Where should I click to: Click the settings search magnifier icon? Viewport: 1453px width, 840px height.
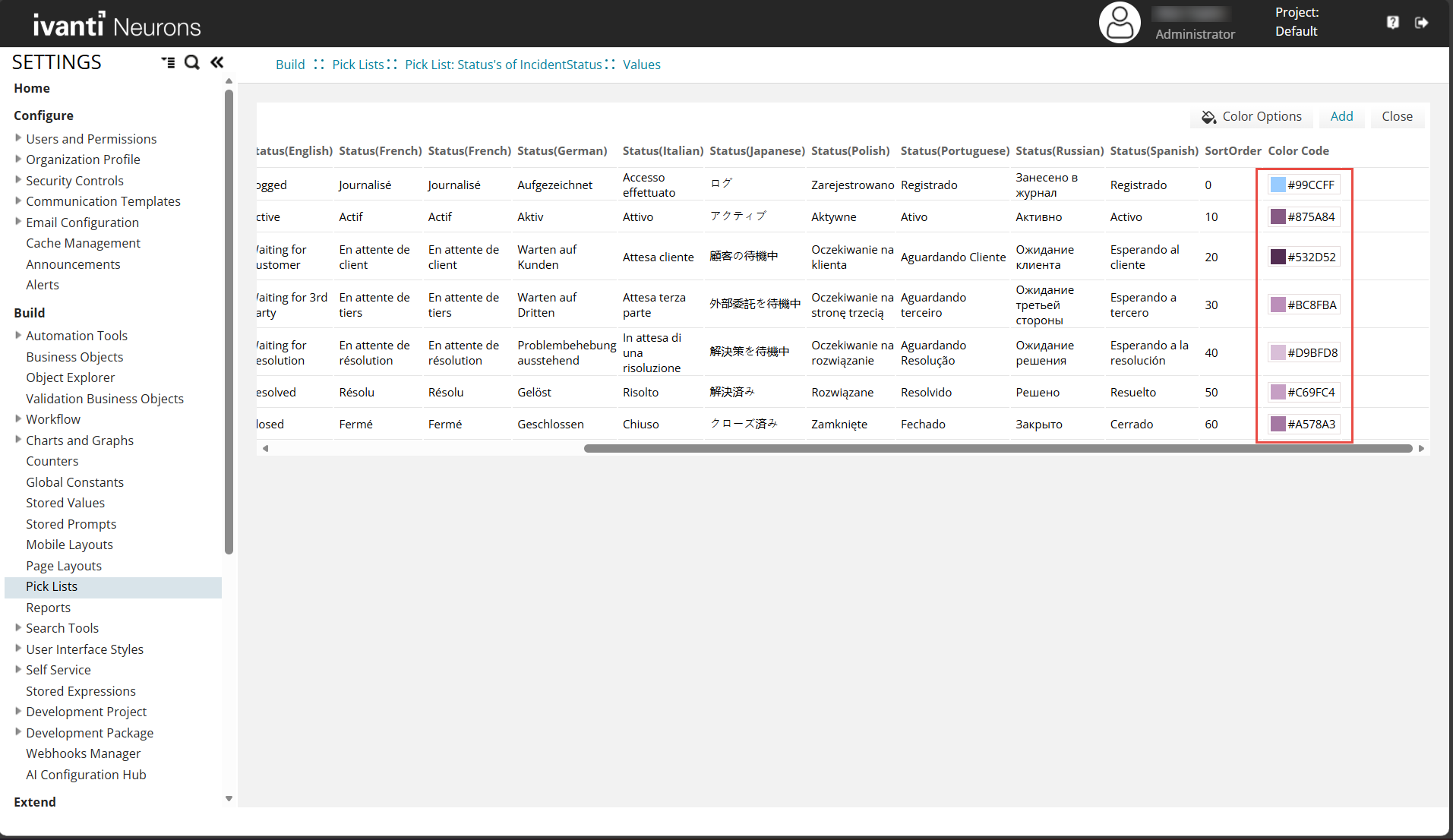click(x=192, y=62)
